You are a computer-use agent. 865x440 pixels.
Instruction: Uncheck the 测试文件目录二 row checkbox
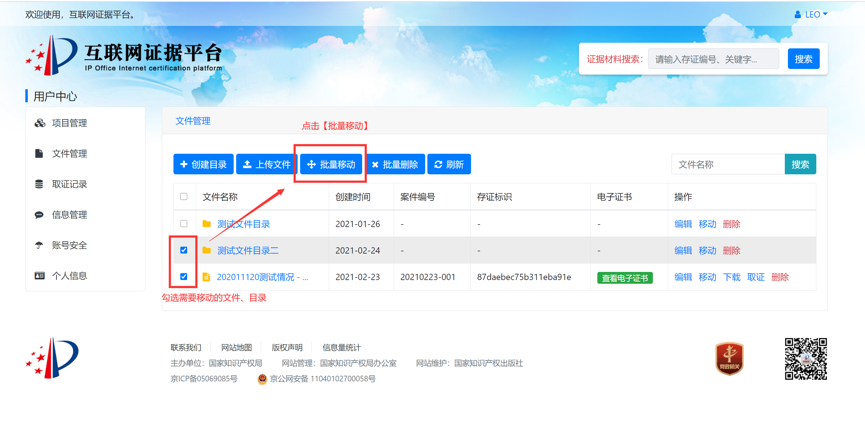coord(184,250)
